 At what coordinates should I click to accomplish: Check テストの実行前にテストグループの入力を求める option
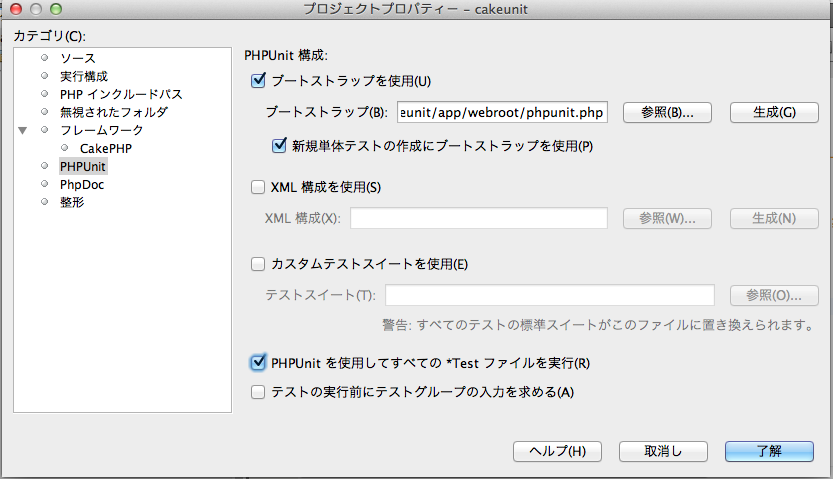(x=258, y=392)
